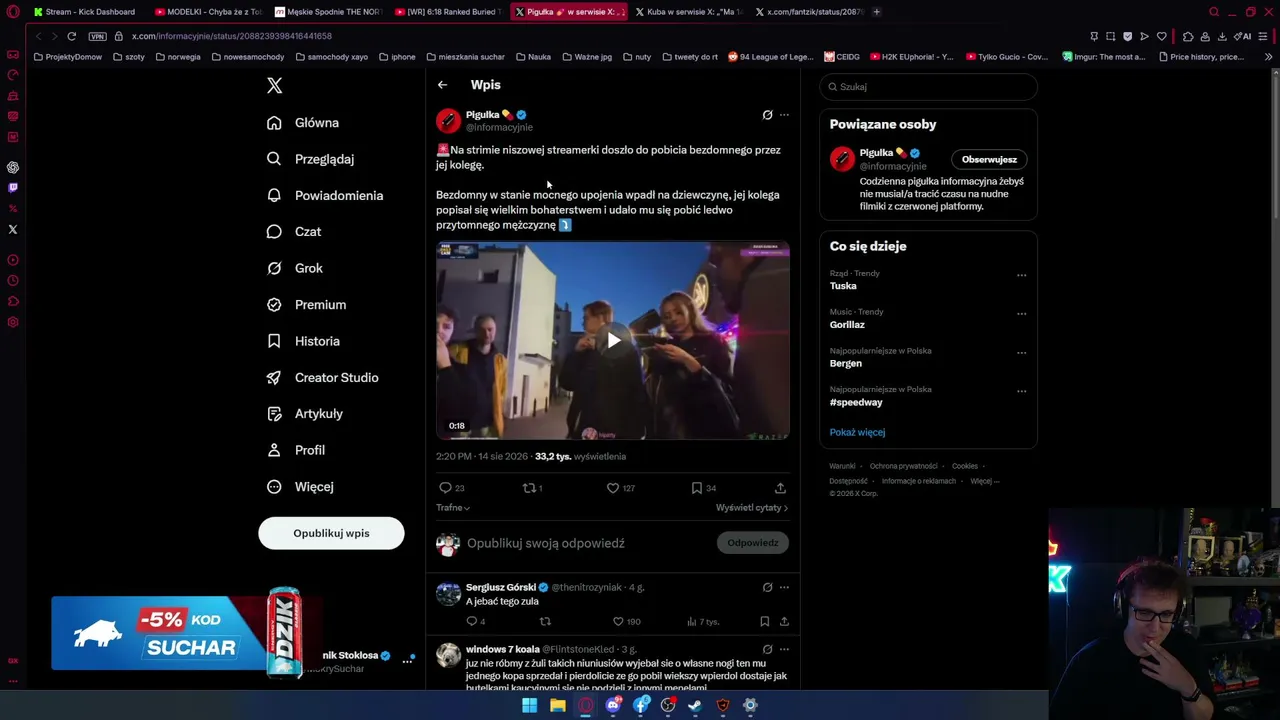
Task: Play the embedded video
Action: (x=613, y=340)
